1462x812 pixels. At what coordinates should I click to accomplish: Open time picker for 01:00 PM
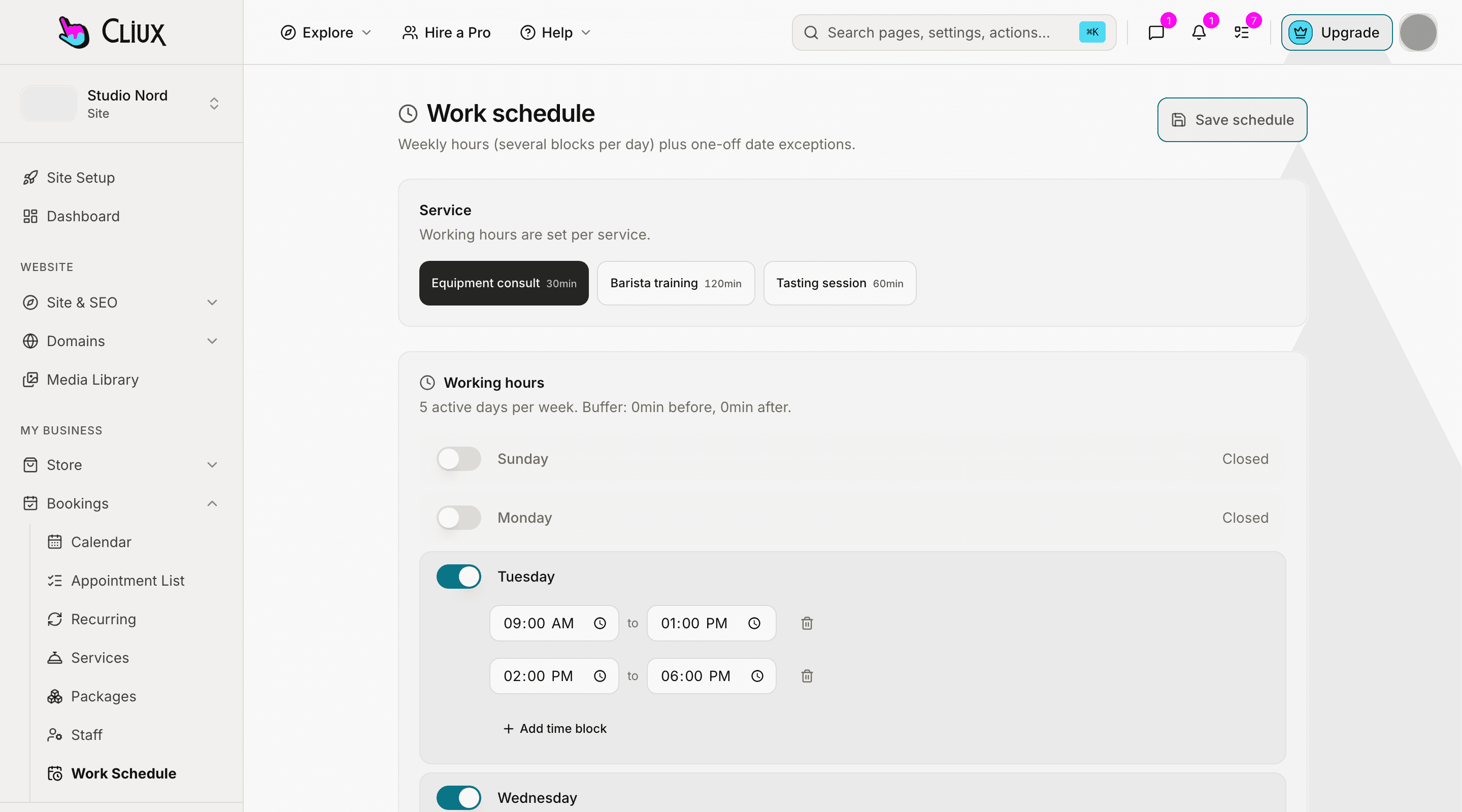click(x=754, y=623)
